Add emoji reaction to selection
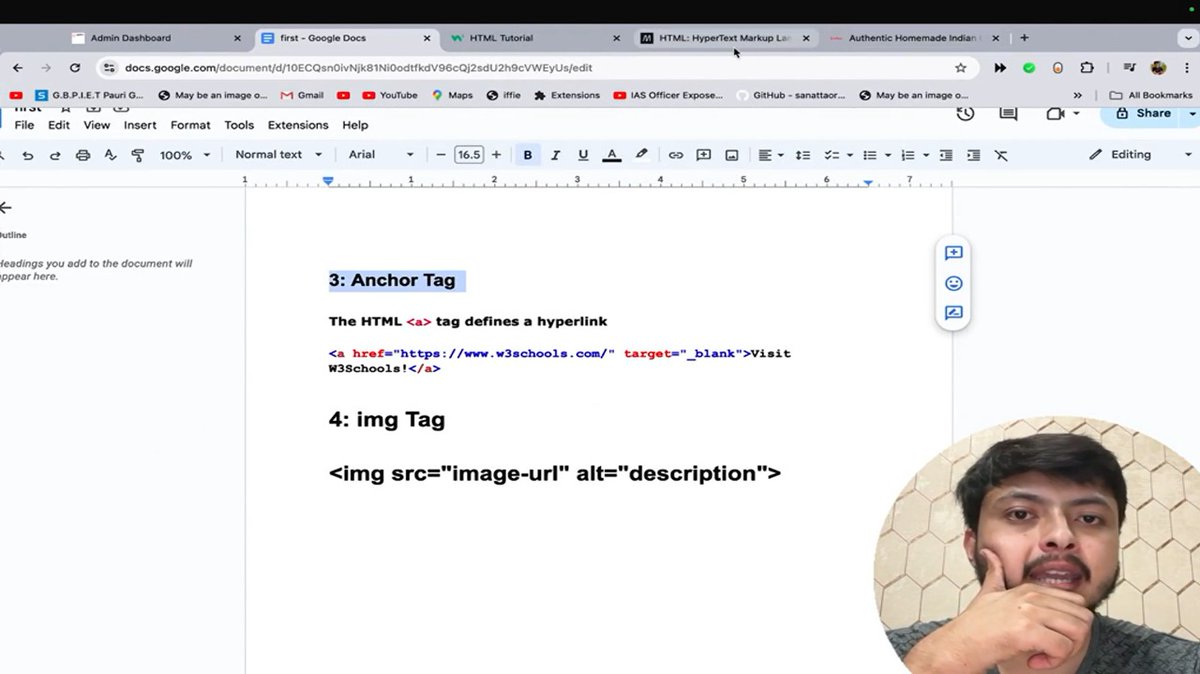This screenshot has height=674, width=1200. pyautogui.click(x=953, y=283)
